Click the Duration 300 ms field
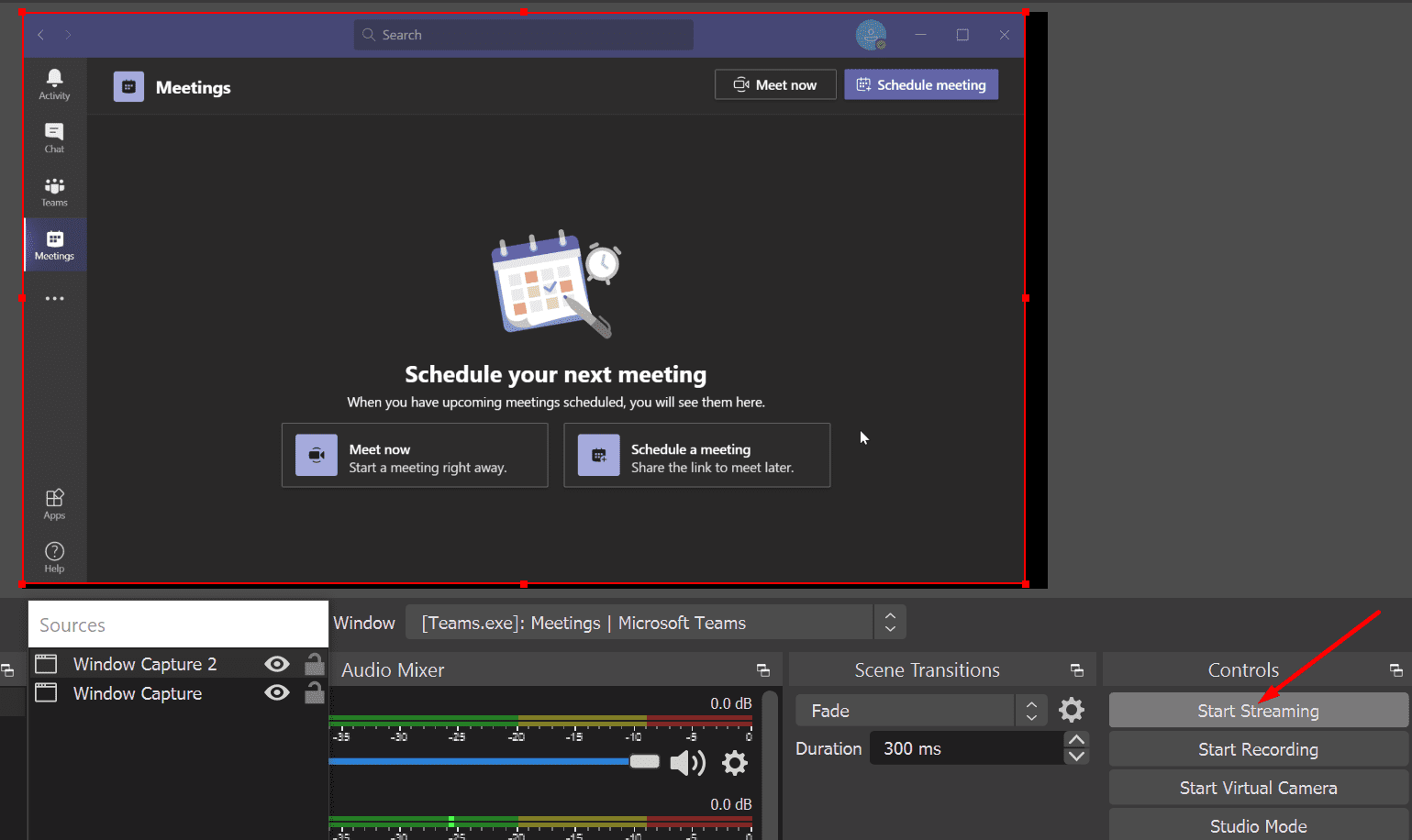 [x=967, y=748]
